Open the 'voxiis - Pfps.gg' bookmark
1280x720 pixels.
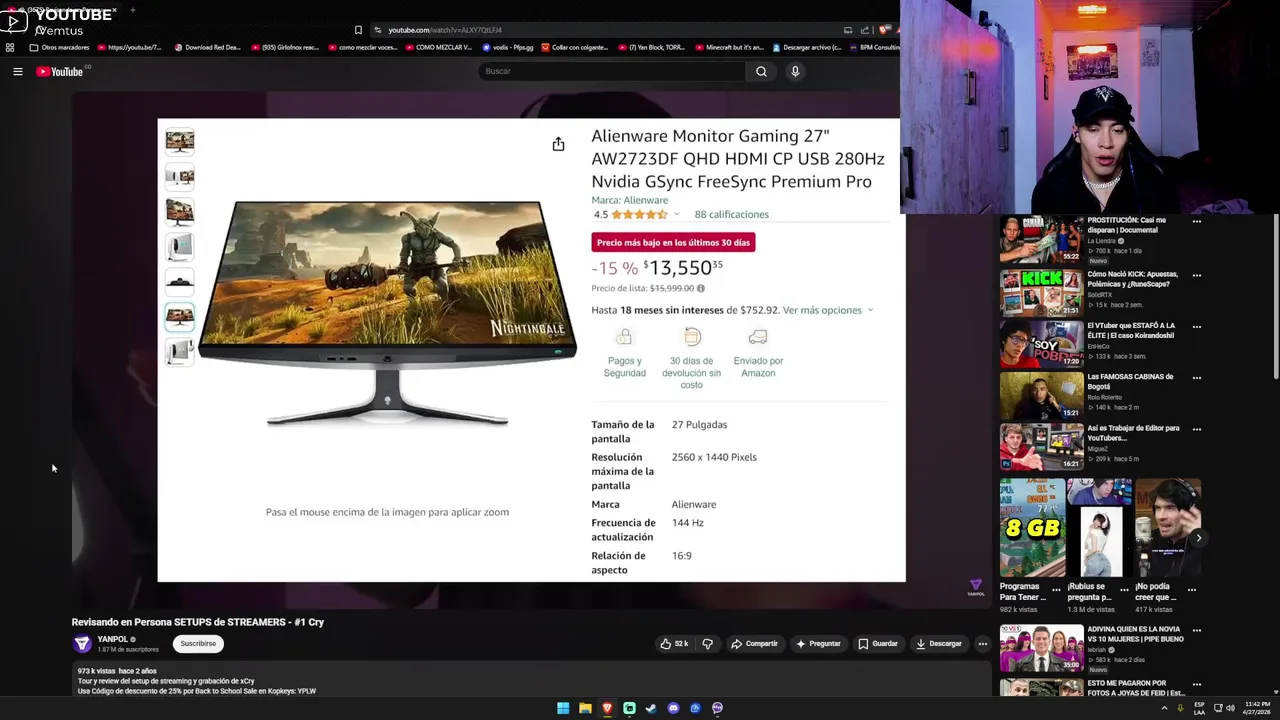point(508,47)
